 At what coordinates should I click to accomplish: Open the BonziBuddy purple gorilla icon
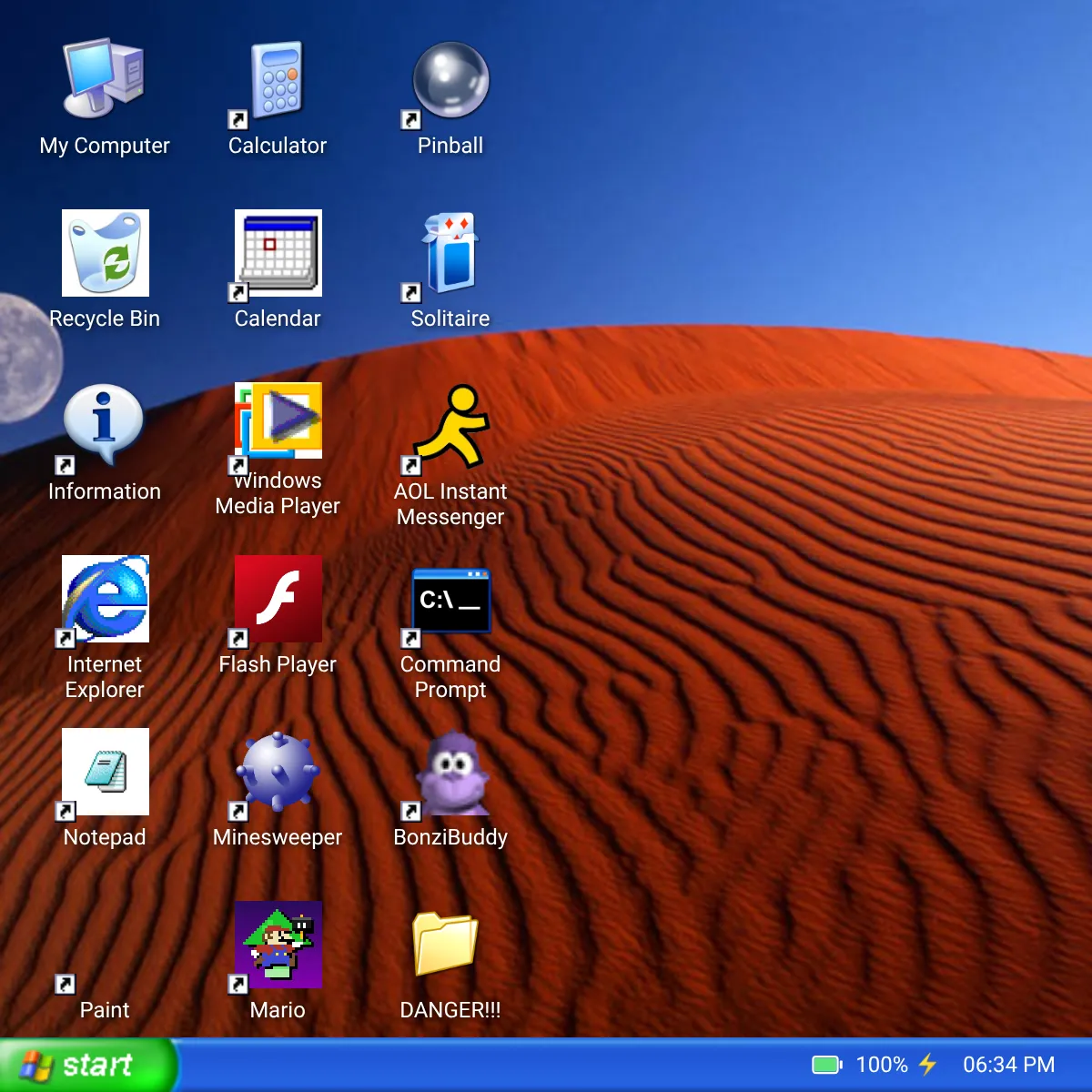pyautogui.click(x=450, y=771)
